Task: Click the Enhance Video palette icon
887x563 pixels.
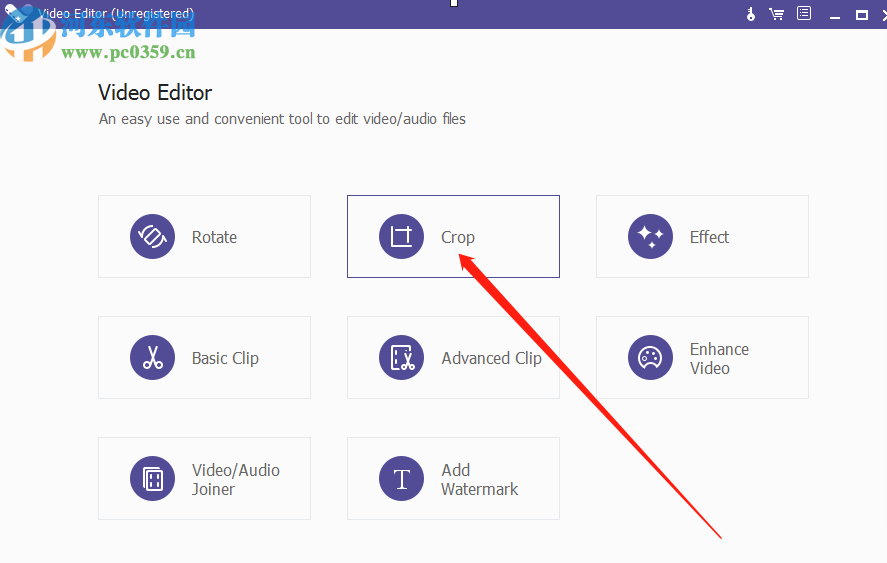Action: pos(650,358)
